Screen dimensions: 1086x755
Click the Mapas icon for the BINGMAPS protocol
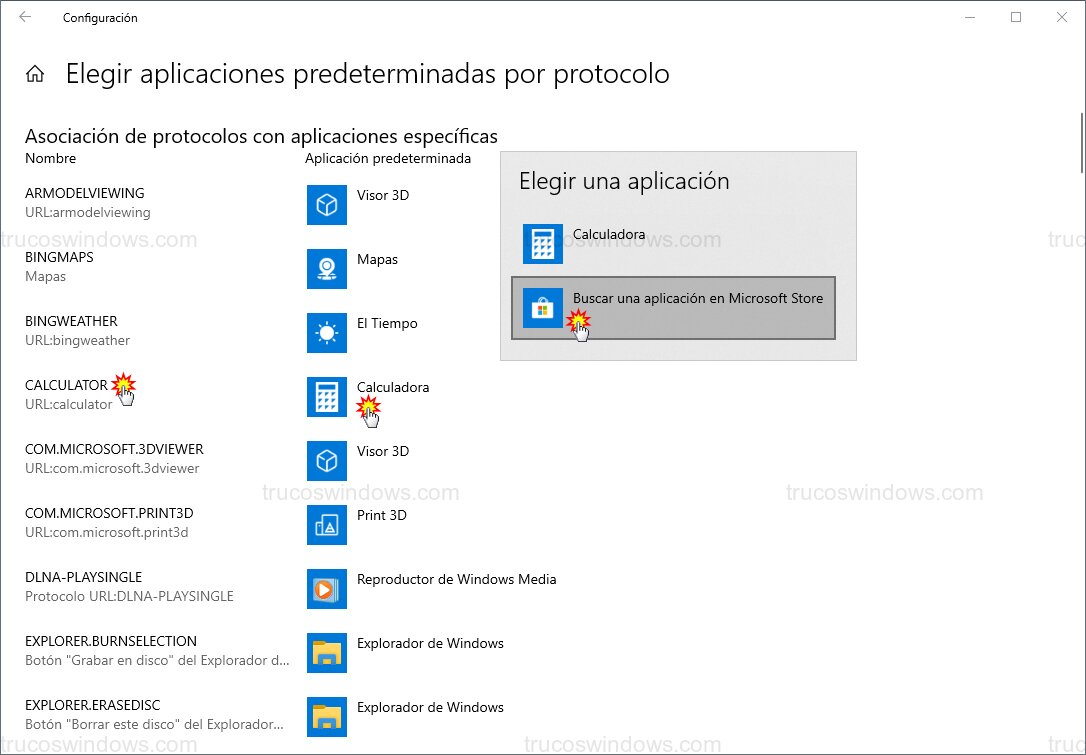coord(327,269)
